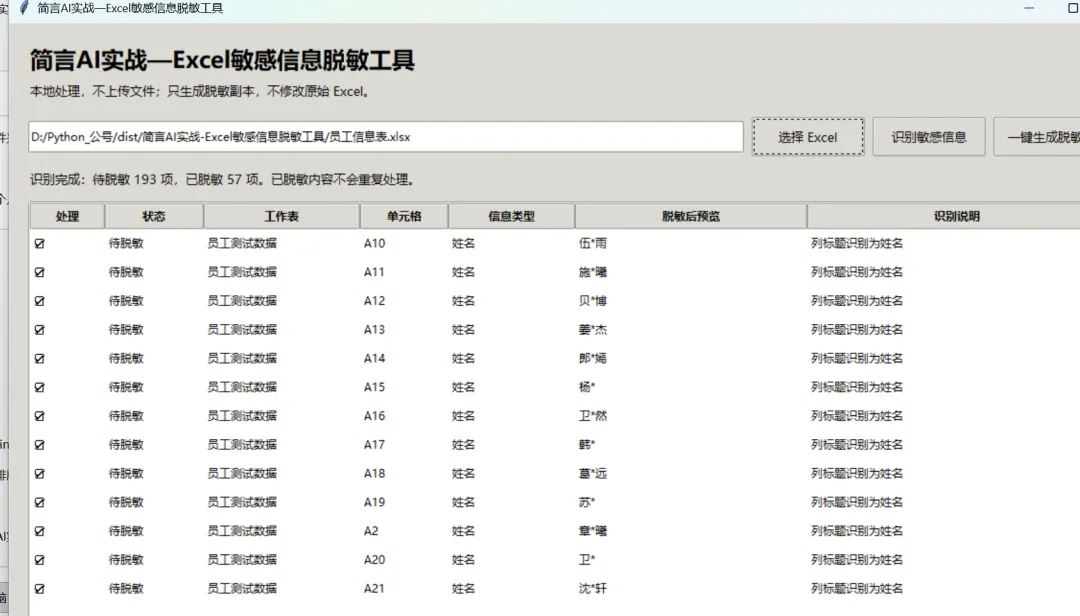Viewport: 1080px width, 616px height.
Task: Toggle the checkbox in row A19
Action: pos(39,502)
